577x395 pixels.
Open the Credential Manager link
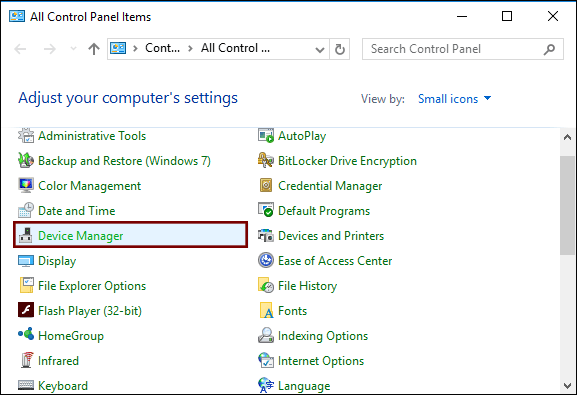tap(330, 186)
